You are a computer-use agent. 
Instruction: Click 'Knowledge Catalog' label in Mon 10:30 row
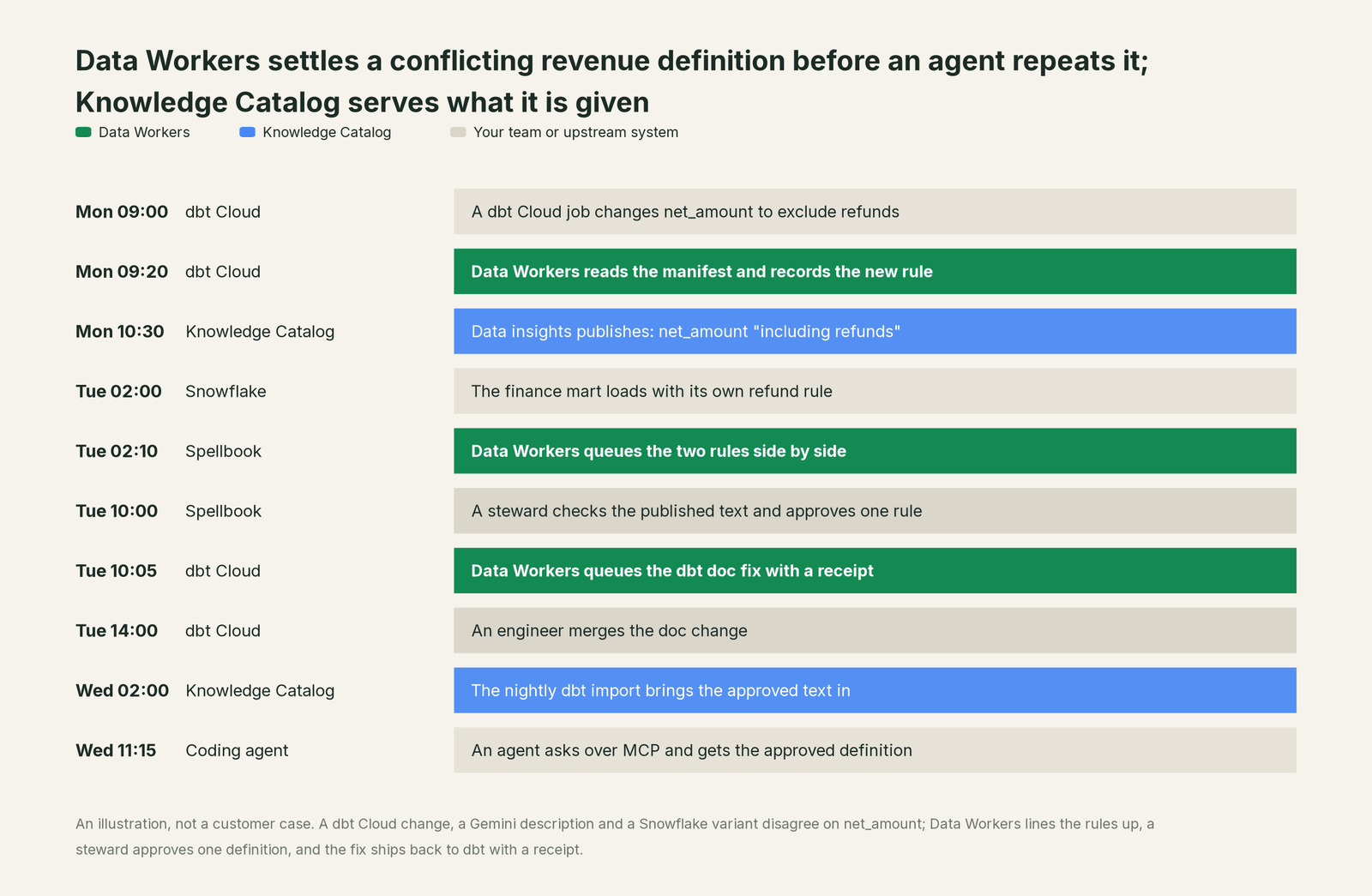pos(260,331)
